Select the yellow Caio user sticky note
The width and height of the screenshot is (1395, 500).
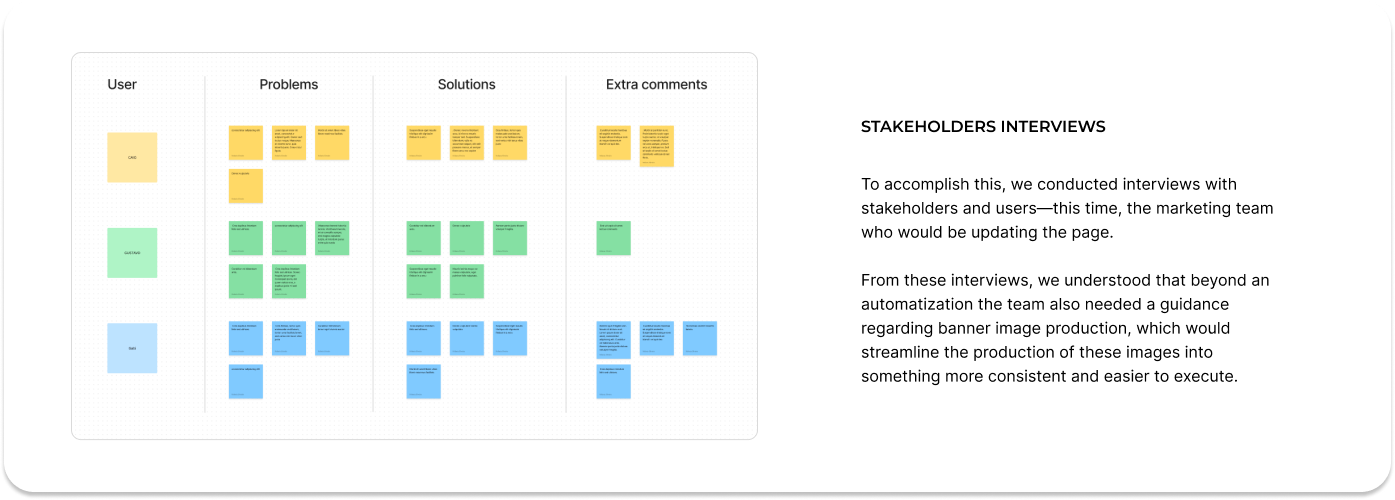tap(132, 157)
